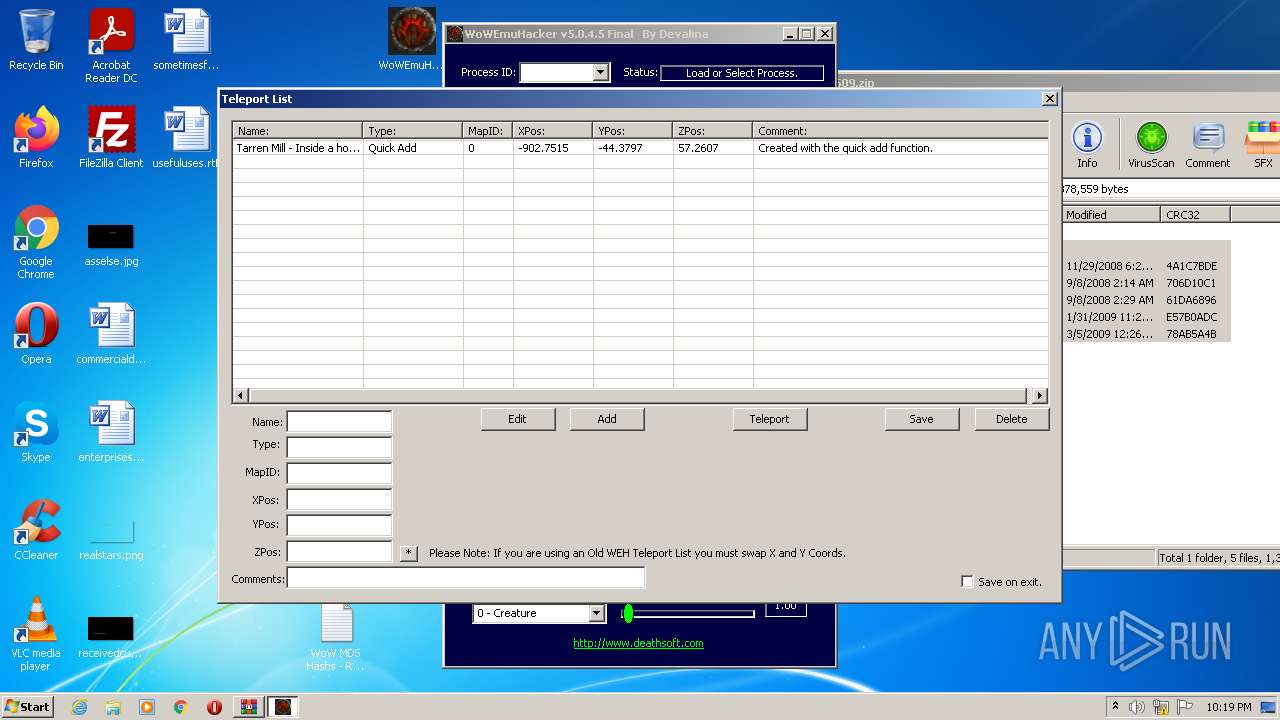Click the YPos input field
Viewport: 1280px width, 720px height.
[x=339, y=525]
